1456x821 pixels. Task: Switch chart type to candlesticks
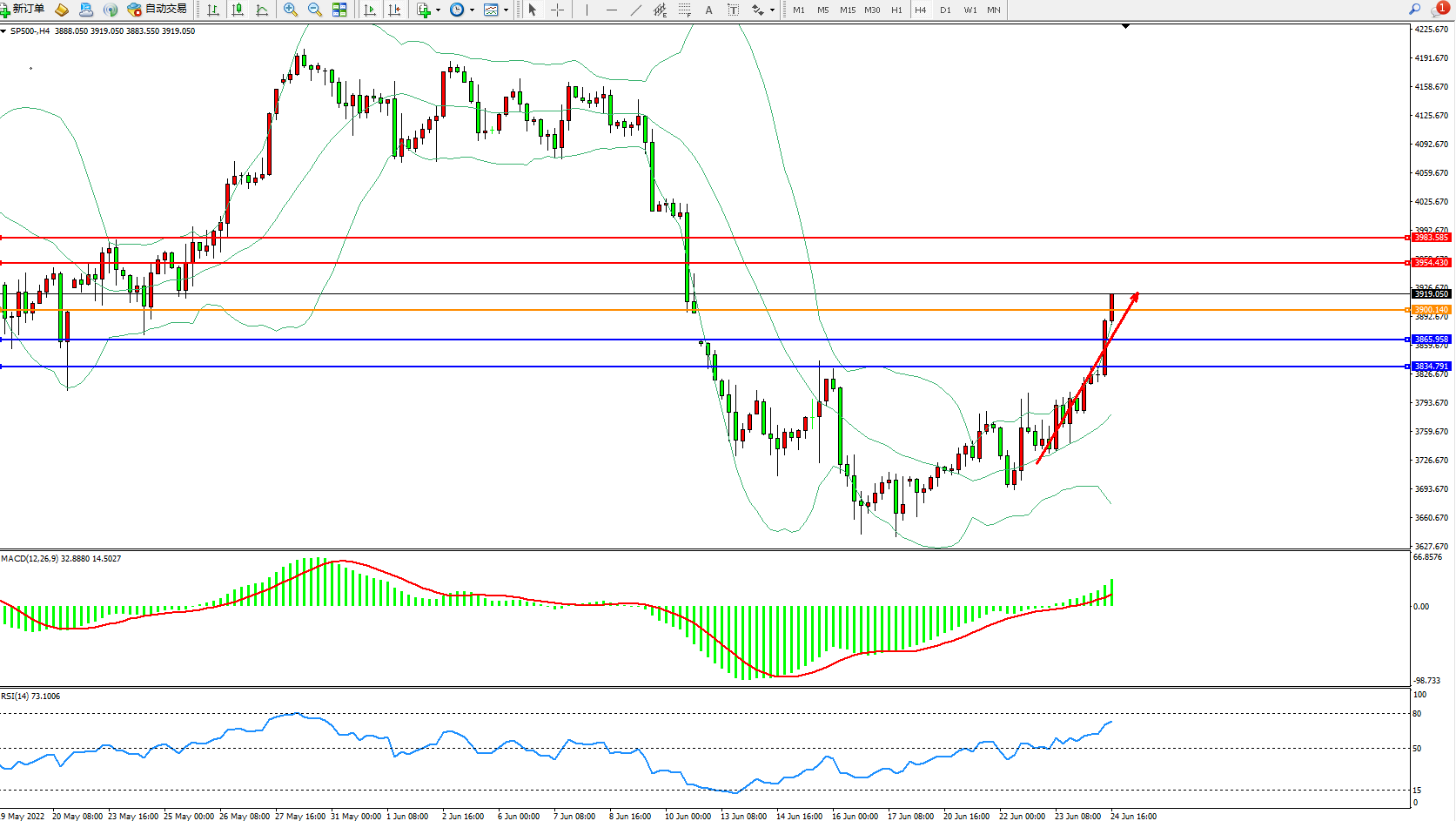[x=238, y=10]
